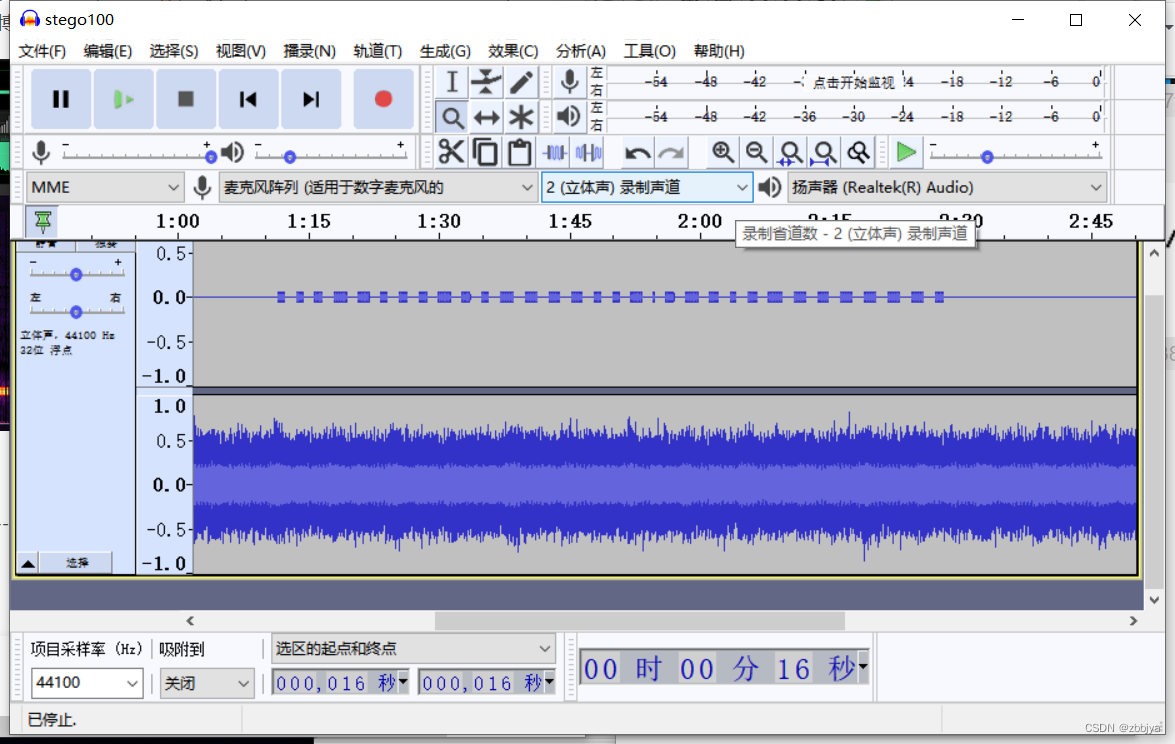
Task: Redo the last undone action
Action: 671,153
